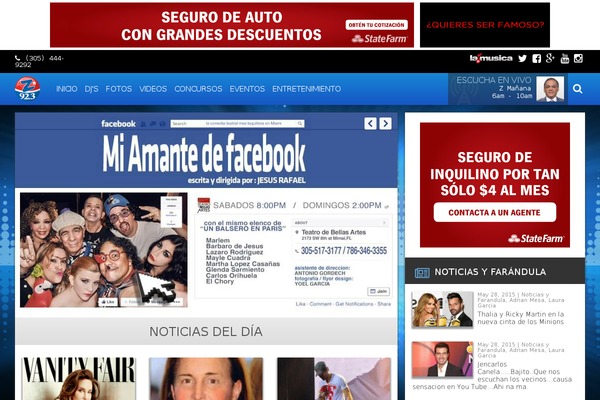Click CONTACTA A UN AGENTE button
This screenshot has width=600, height=400.
(x=494, y=212)
